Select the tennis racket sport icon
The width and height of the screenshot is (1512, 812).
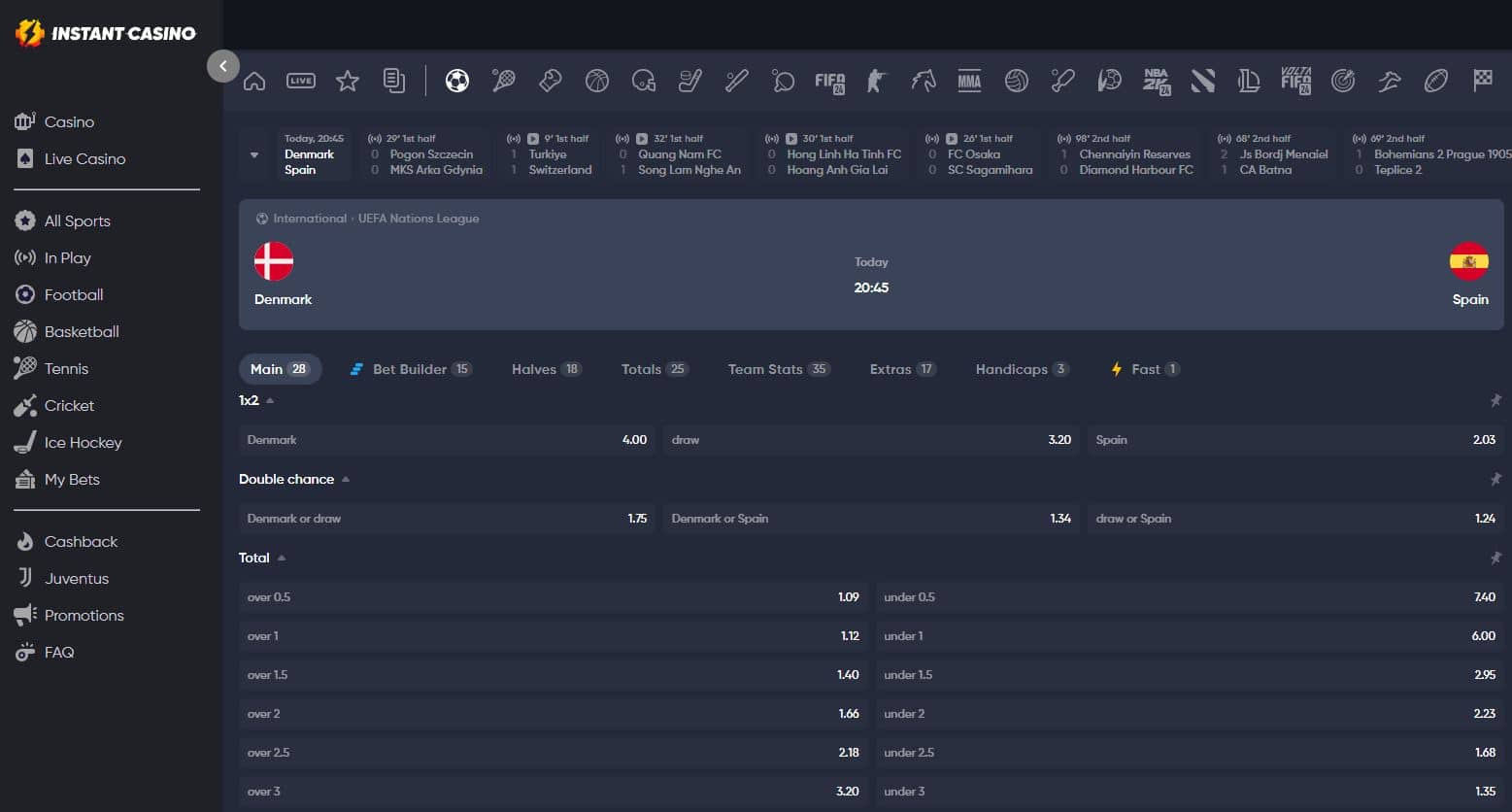tap(504, 81)
